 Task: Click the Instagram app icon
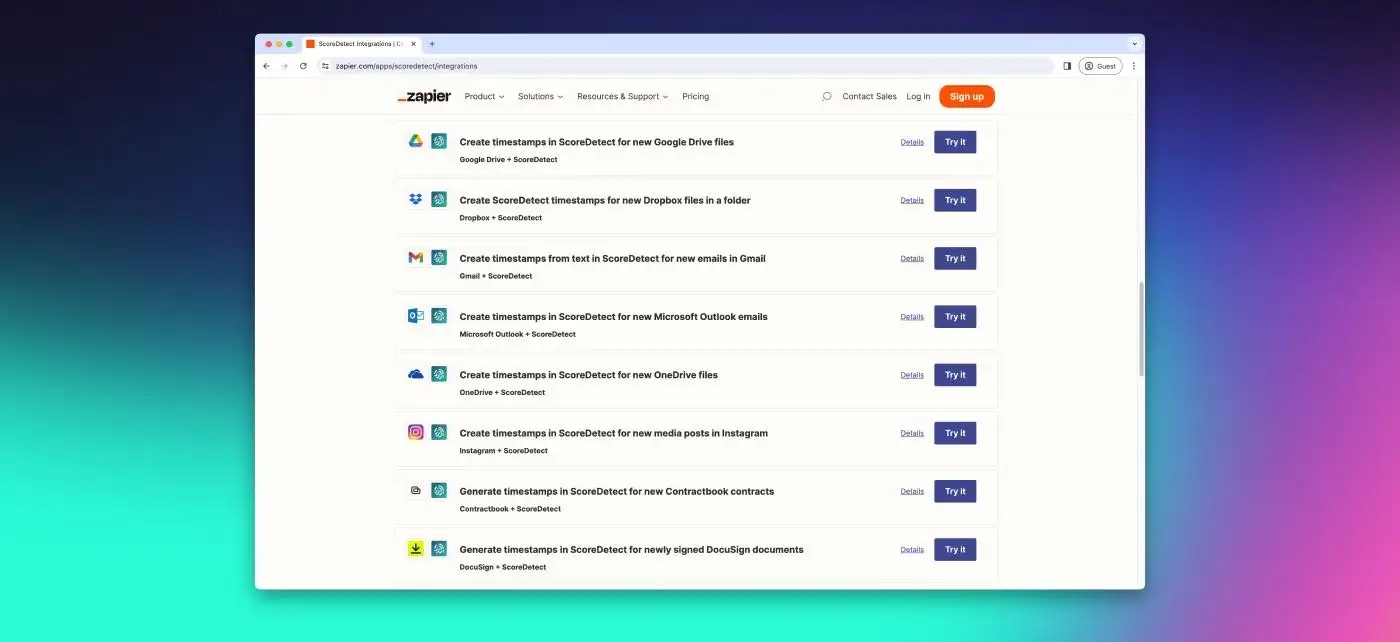coord(416,432)
